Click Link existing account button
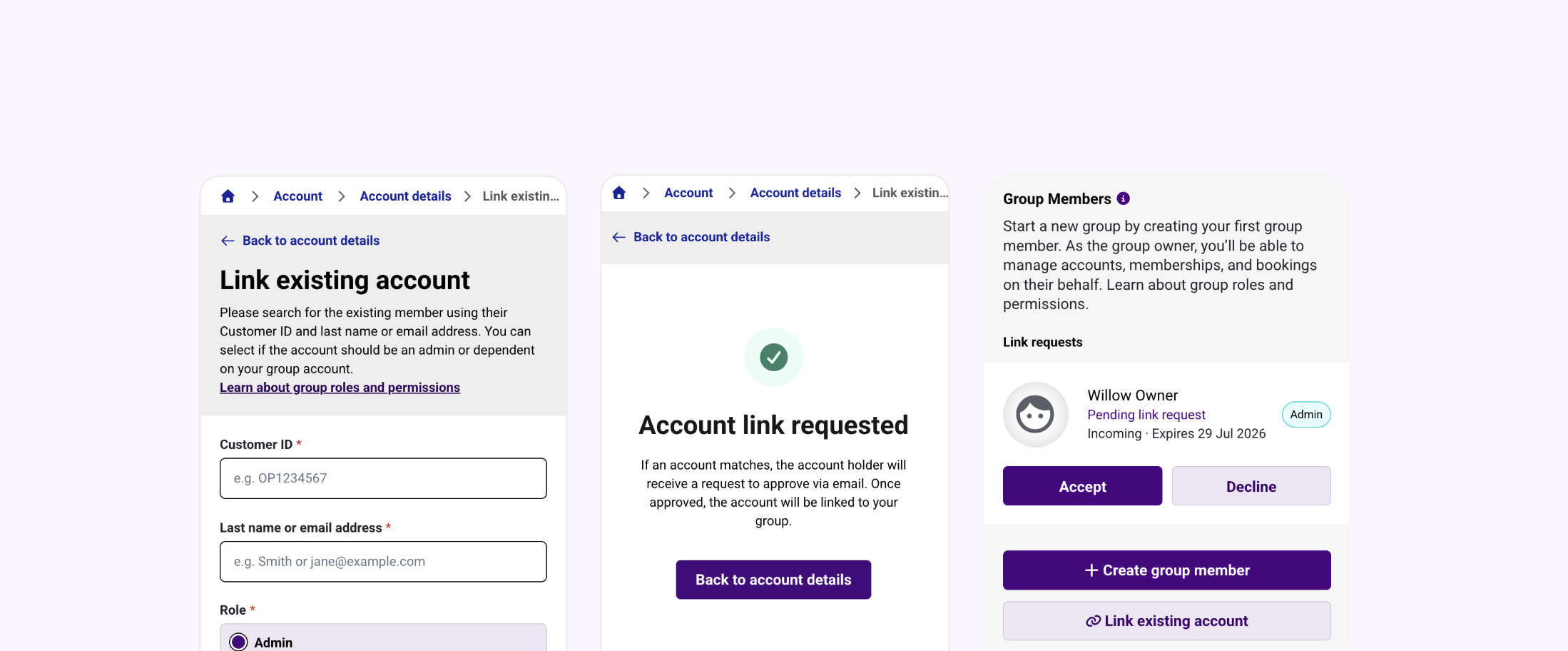 coord(1166,621)
